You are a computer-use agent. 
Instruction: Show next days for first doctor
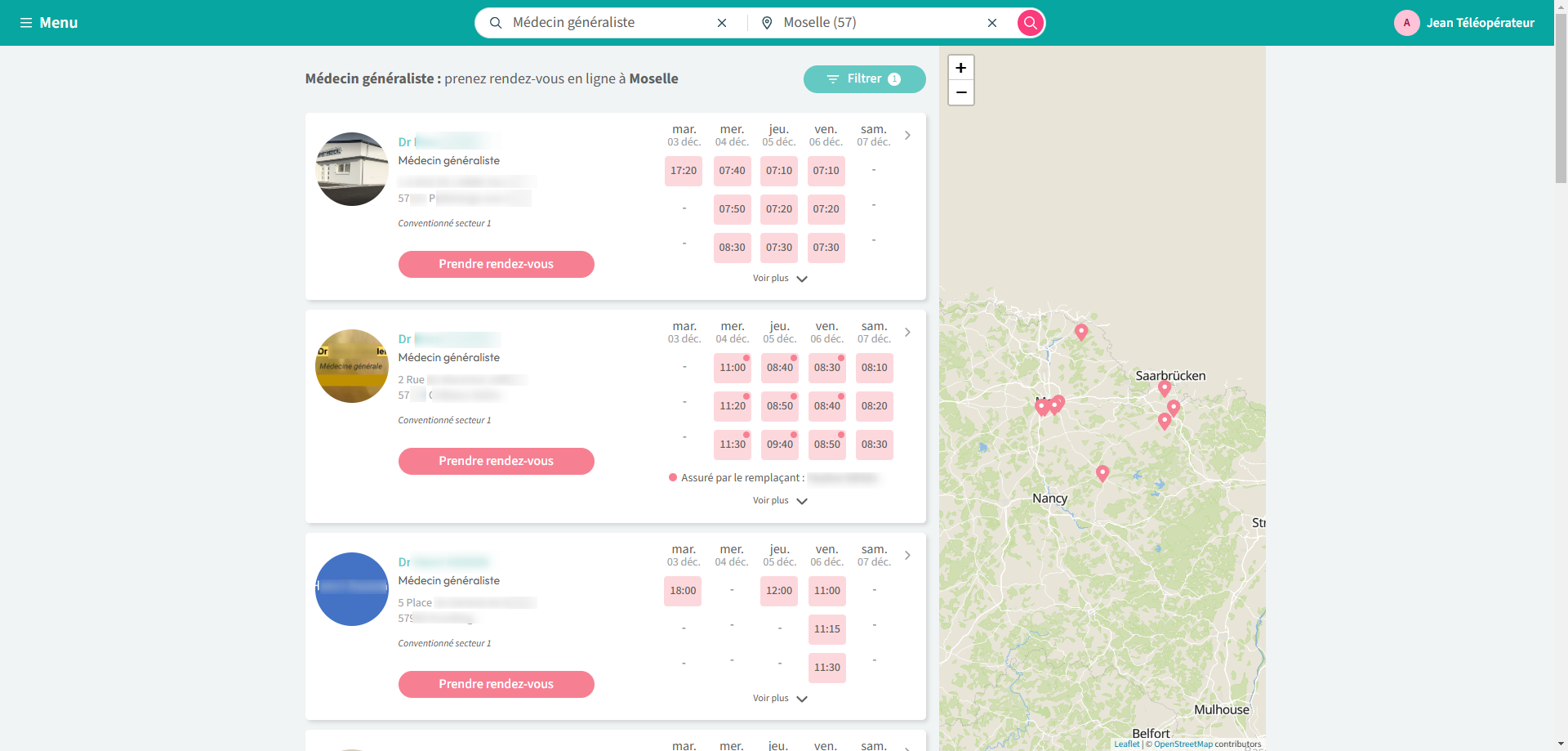(907, 136)
